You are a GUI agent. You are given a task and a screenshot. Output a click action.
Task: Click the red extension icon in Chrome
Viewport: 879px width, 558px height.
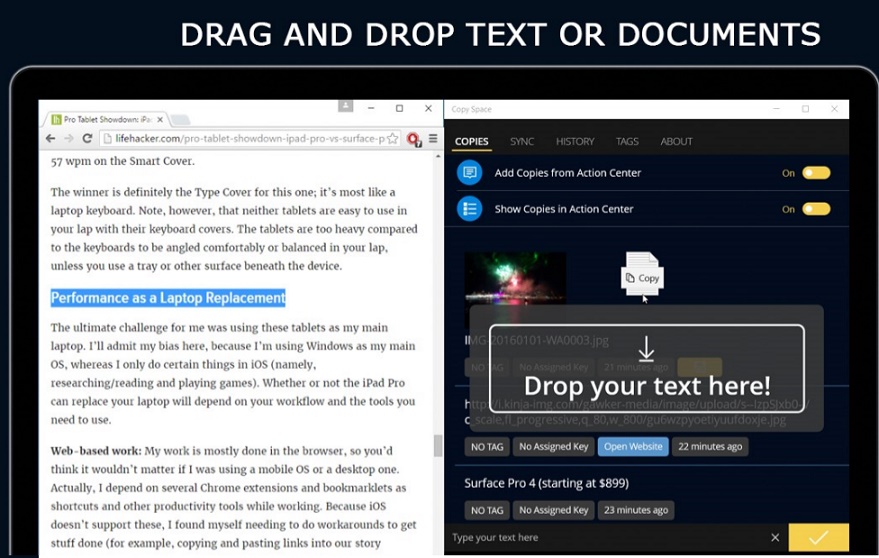click(413, 139)
